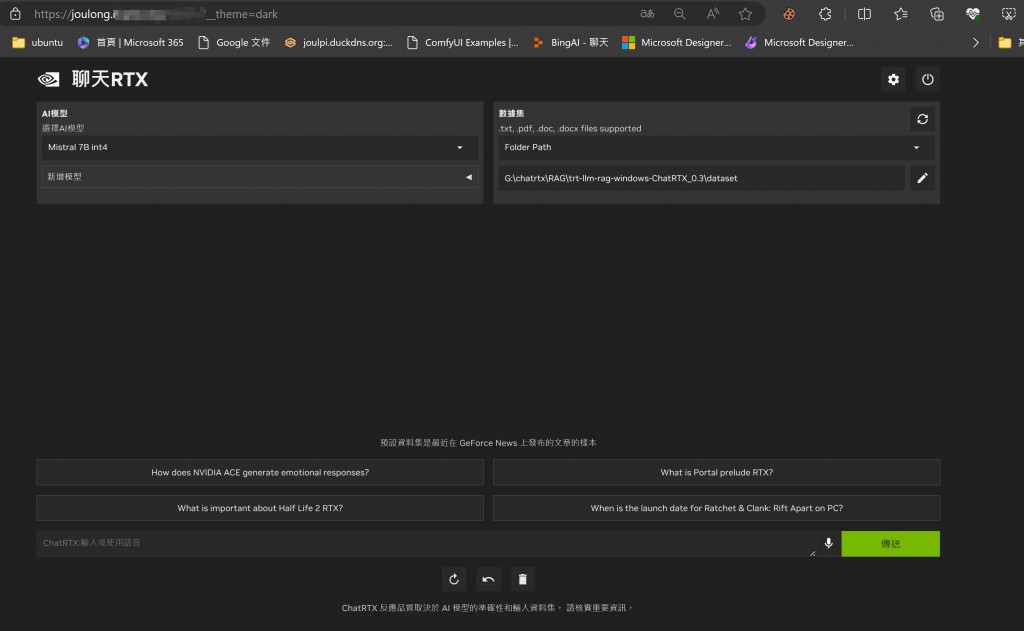Open first Microsoft Designer bookmark with colorful logo
The height and width of the screenshot is (631, 1024).
(x=676, y=42)
